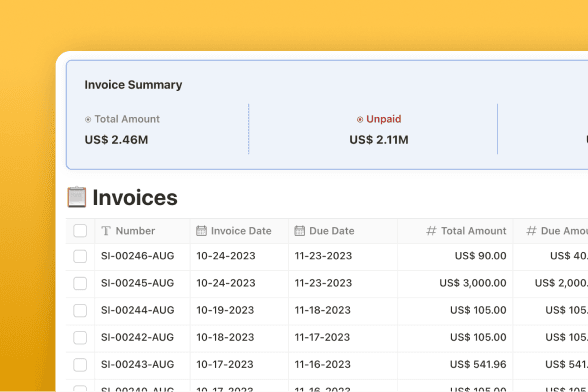The width and height of the screenshot is (588, 392).
Task: Click the calendar icon beside Due Date
Action: [x=299, y=231]
